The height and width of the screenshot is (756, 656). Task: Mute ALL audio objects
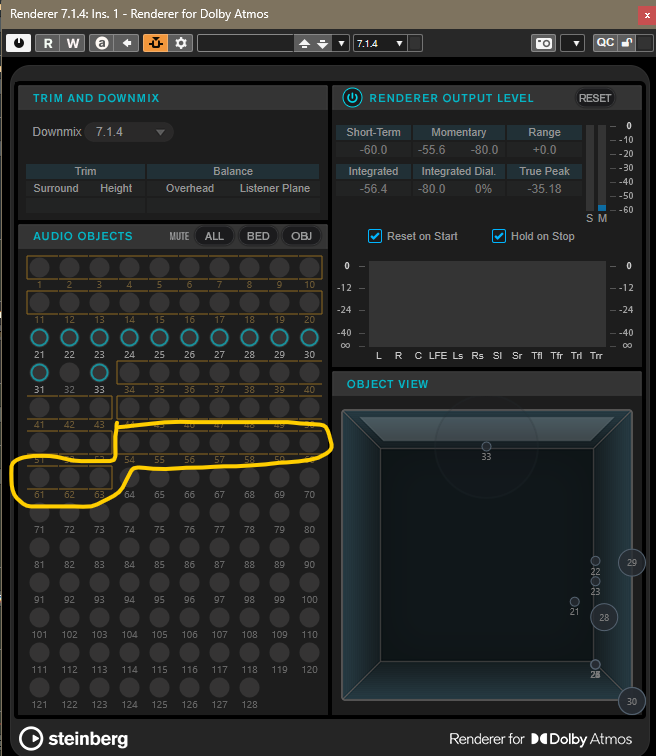214,236
